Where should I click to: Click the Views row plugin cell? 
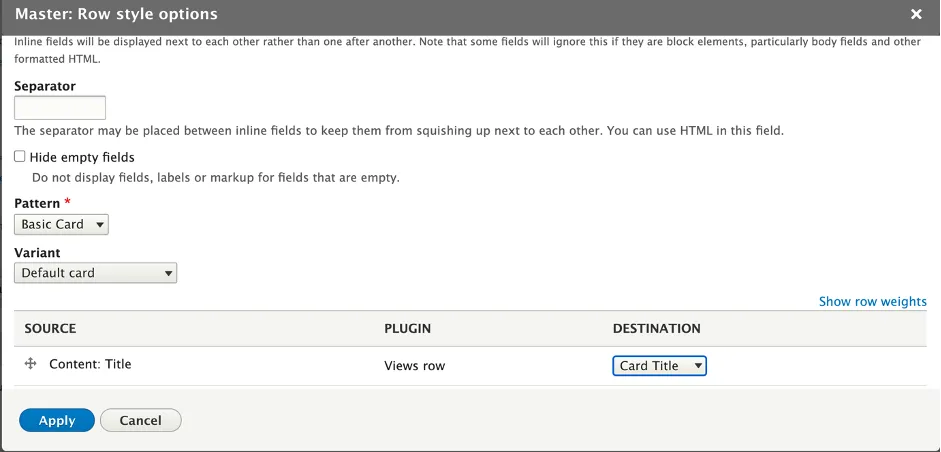415,366
